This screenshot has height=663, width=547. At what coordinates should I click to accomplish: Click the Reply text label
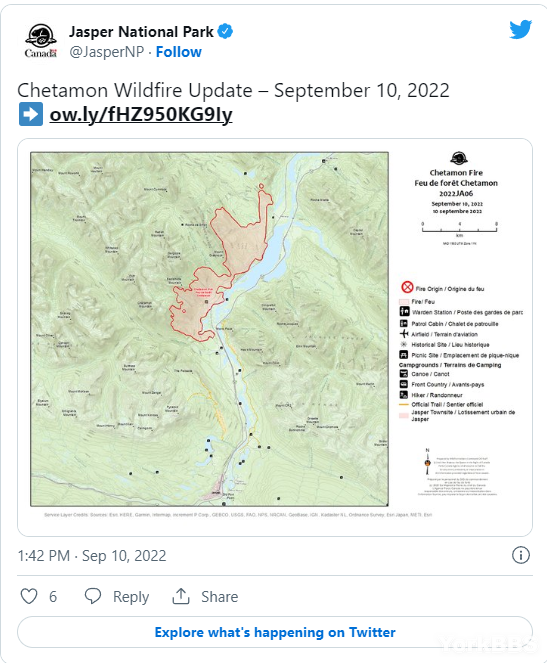(x=131, y=597)
